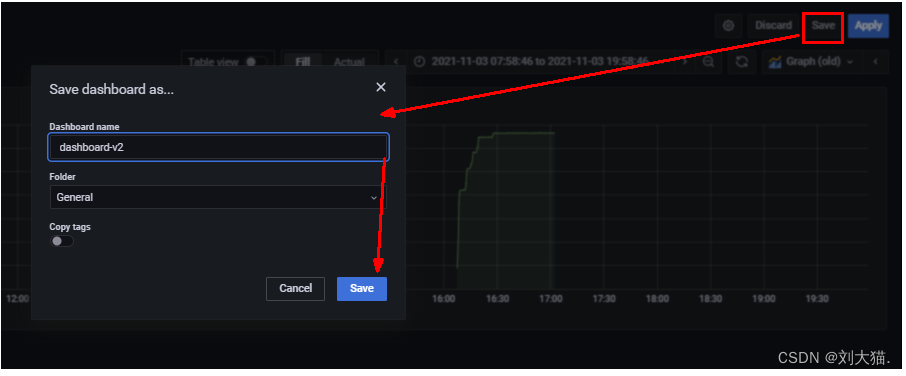The height and width of the screenshot is (376, 906).
Task: Click the graph icon beside Graph (old)
Action: pyautogui.click(x=775, y=61)
